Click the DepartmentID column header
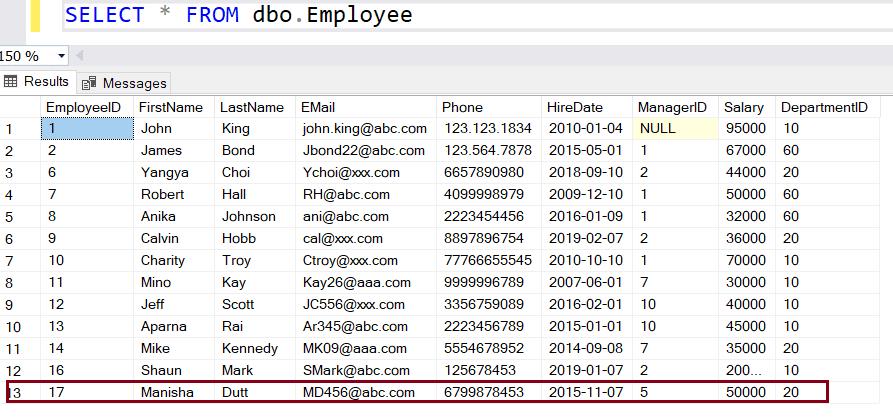 (824, 107)
